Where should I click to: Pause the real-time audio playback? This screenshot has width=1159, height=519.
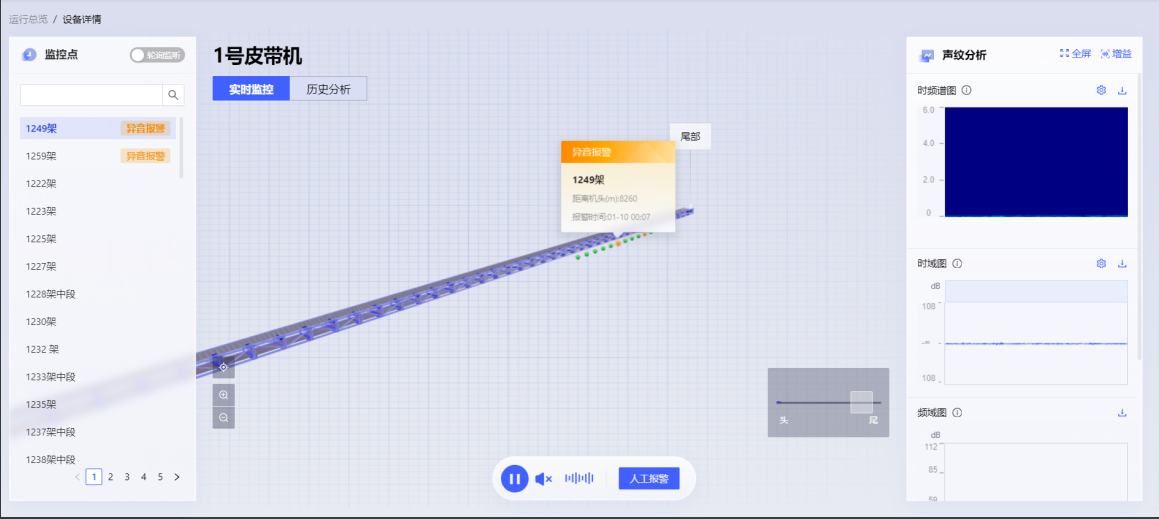pyautogui.click(x=514, y=479)
